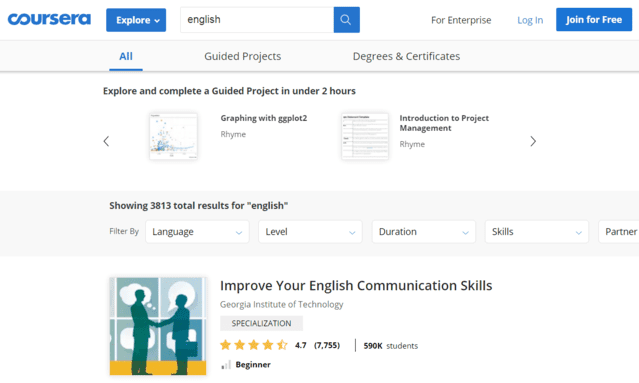This screenshot has width=639, height=383.
Task: Click the Rhyme label under Project Management
Action: click(x=412, y=144)
